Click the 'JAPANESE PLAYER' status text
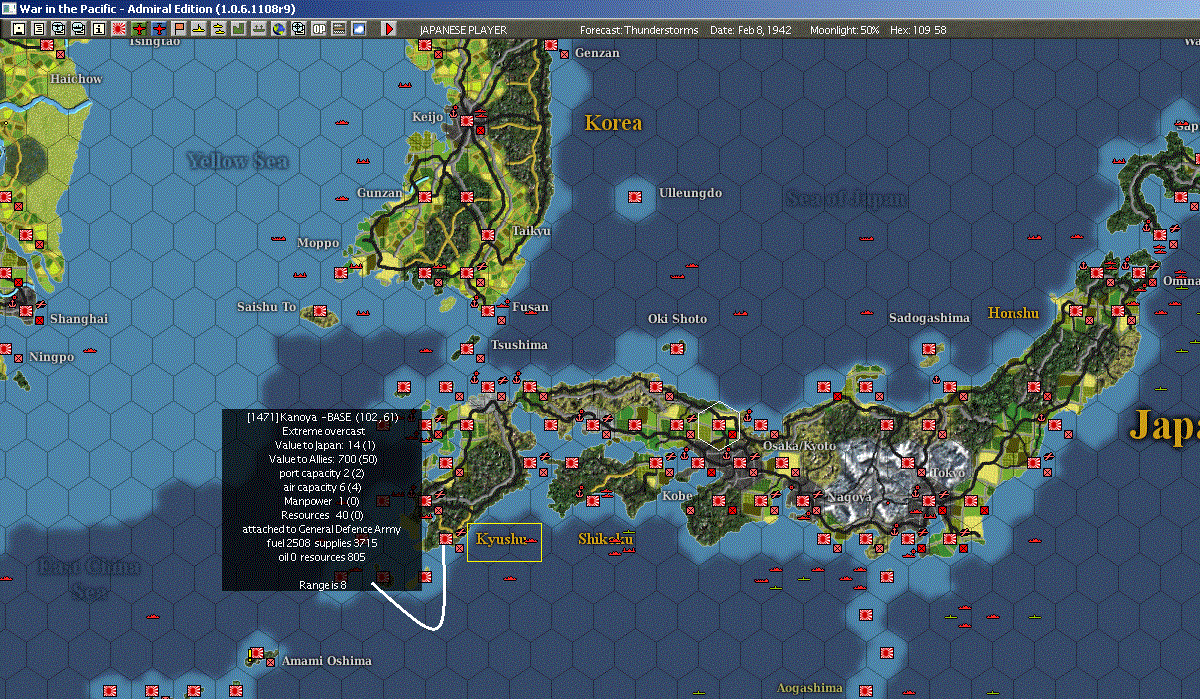This screenshot has width=1200, height=699. [463, 30]
